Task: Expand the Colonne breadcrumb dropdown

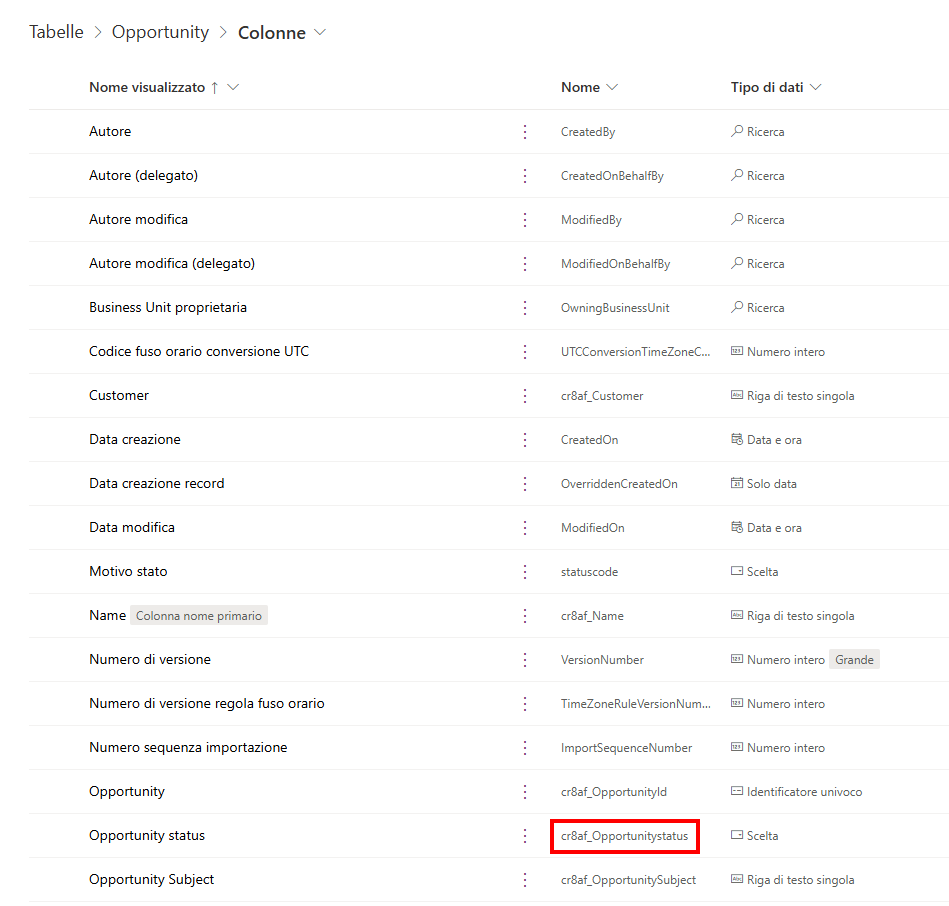Action: 320,32
